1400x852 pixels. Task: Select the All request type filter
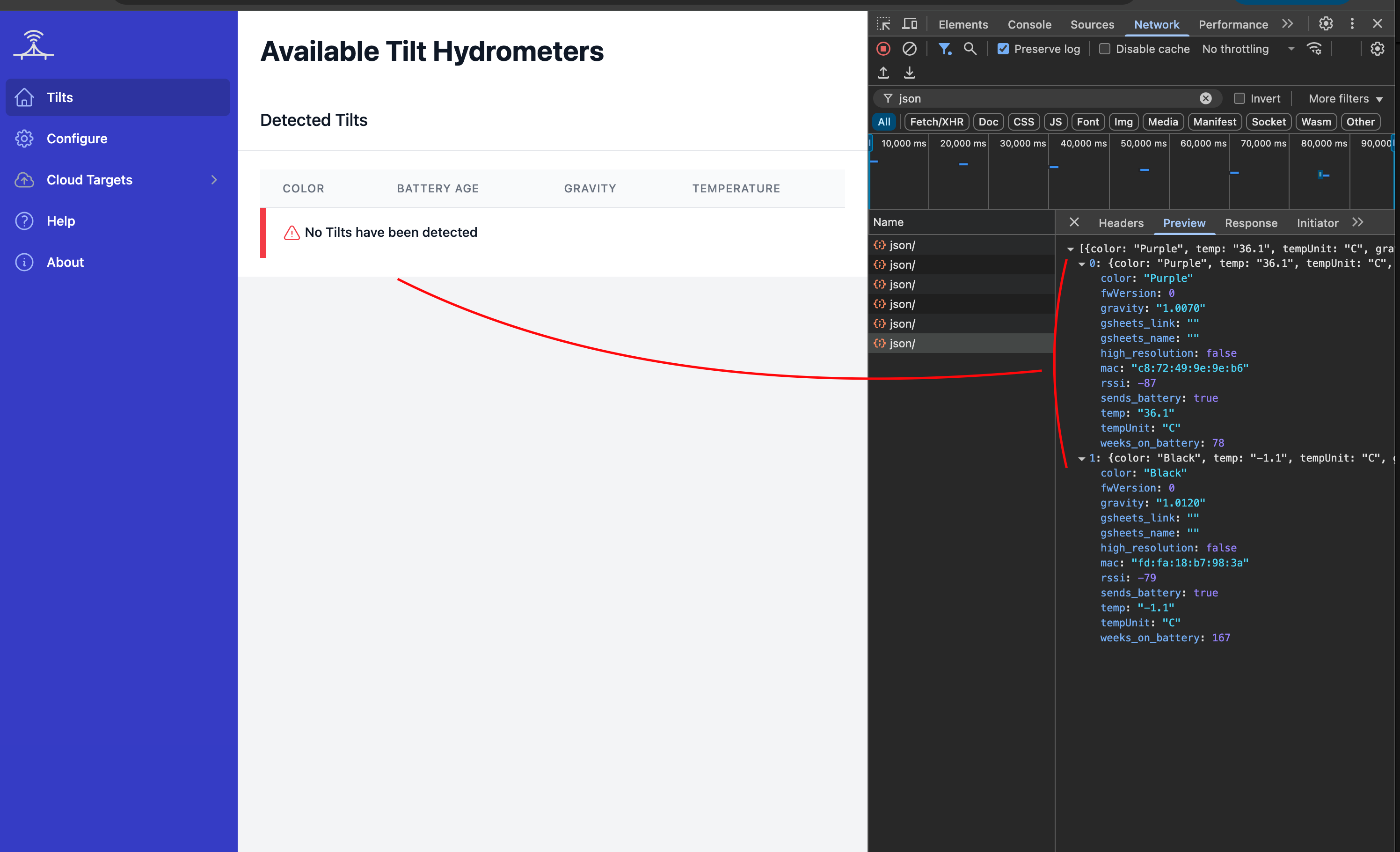(883, 122)
